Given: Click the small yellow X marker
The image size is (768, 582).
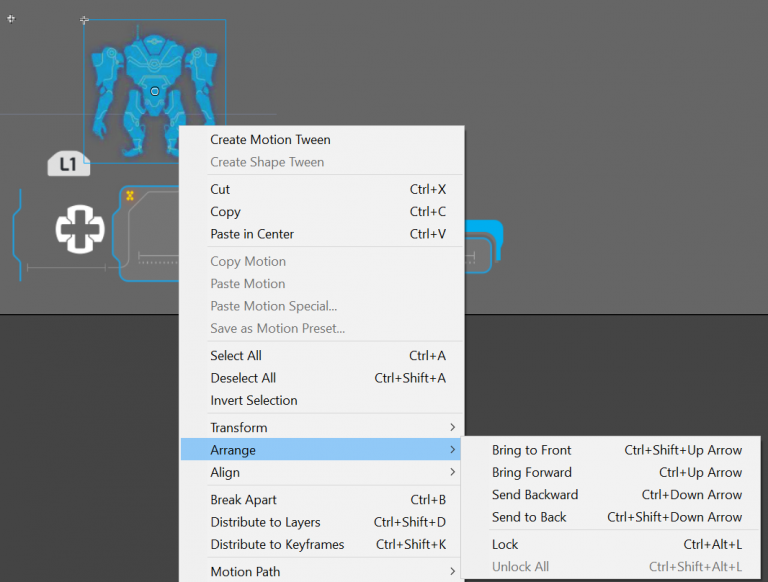Looking at the screenshot, I should (x=130, y=196).
